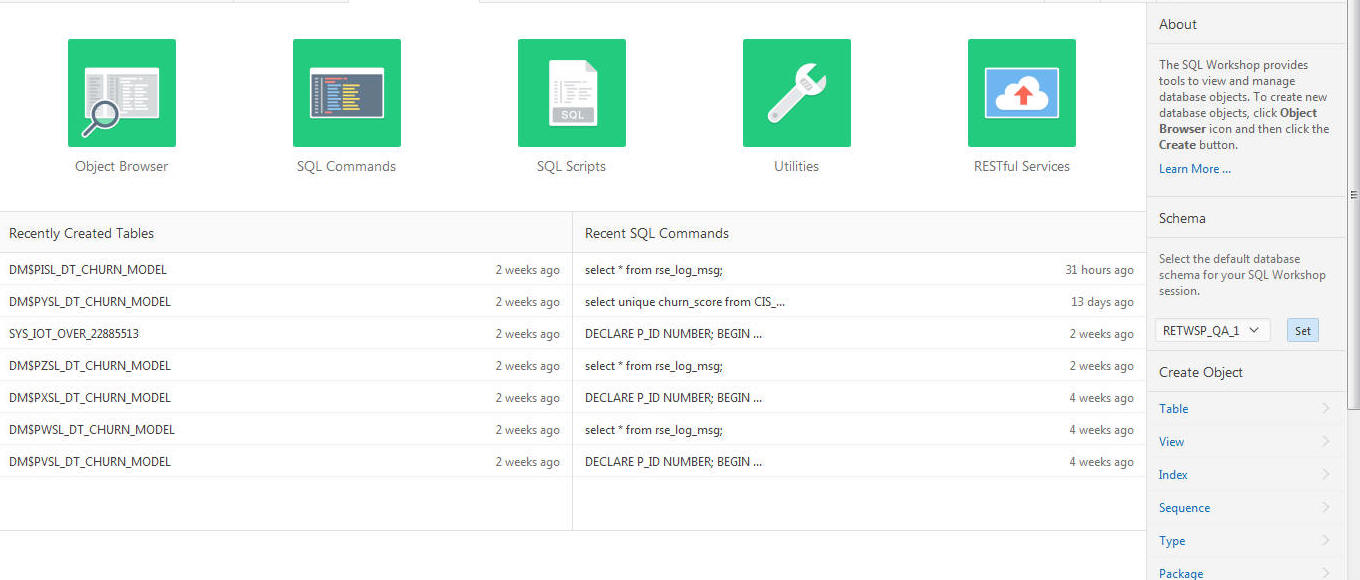Open table DM$PXSL_DT_CHURN_MODEL
The width and height of the screenshot is (1360, 580).
coord(90,398)
